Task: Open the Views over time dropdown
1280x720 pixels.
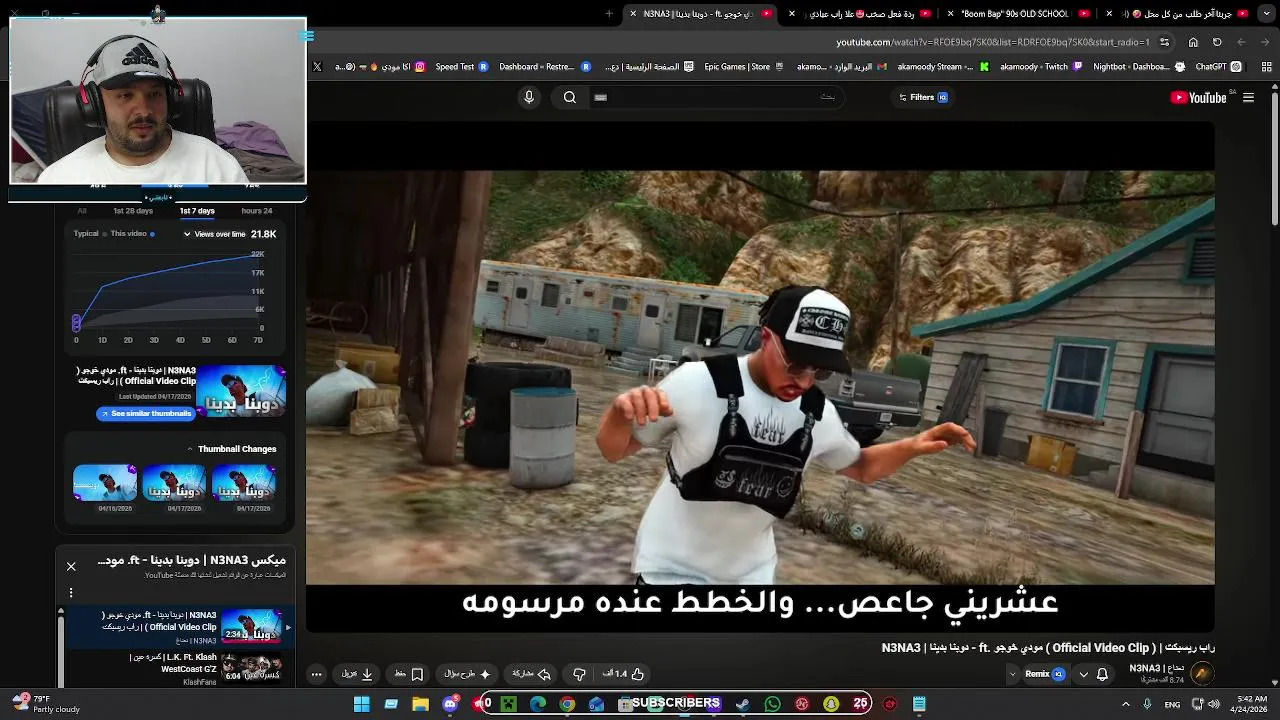Action: (214, 234)
